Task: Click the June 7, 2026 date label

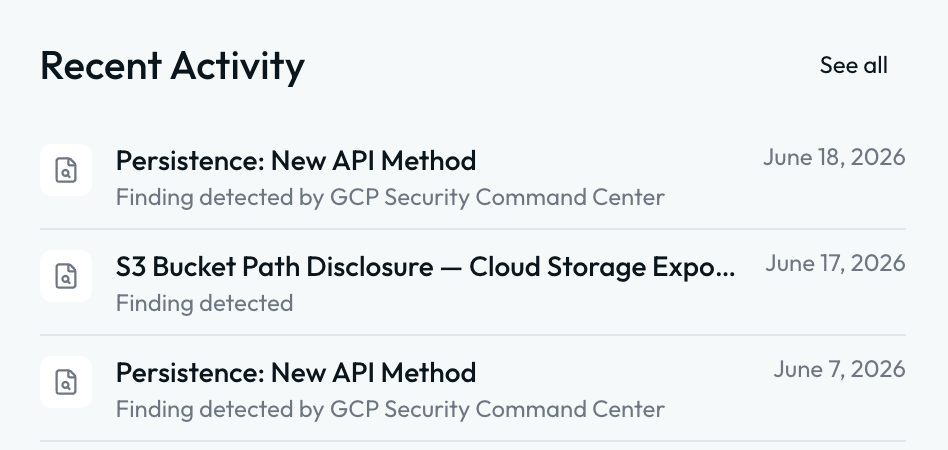Action: click(839, 369)
